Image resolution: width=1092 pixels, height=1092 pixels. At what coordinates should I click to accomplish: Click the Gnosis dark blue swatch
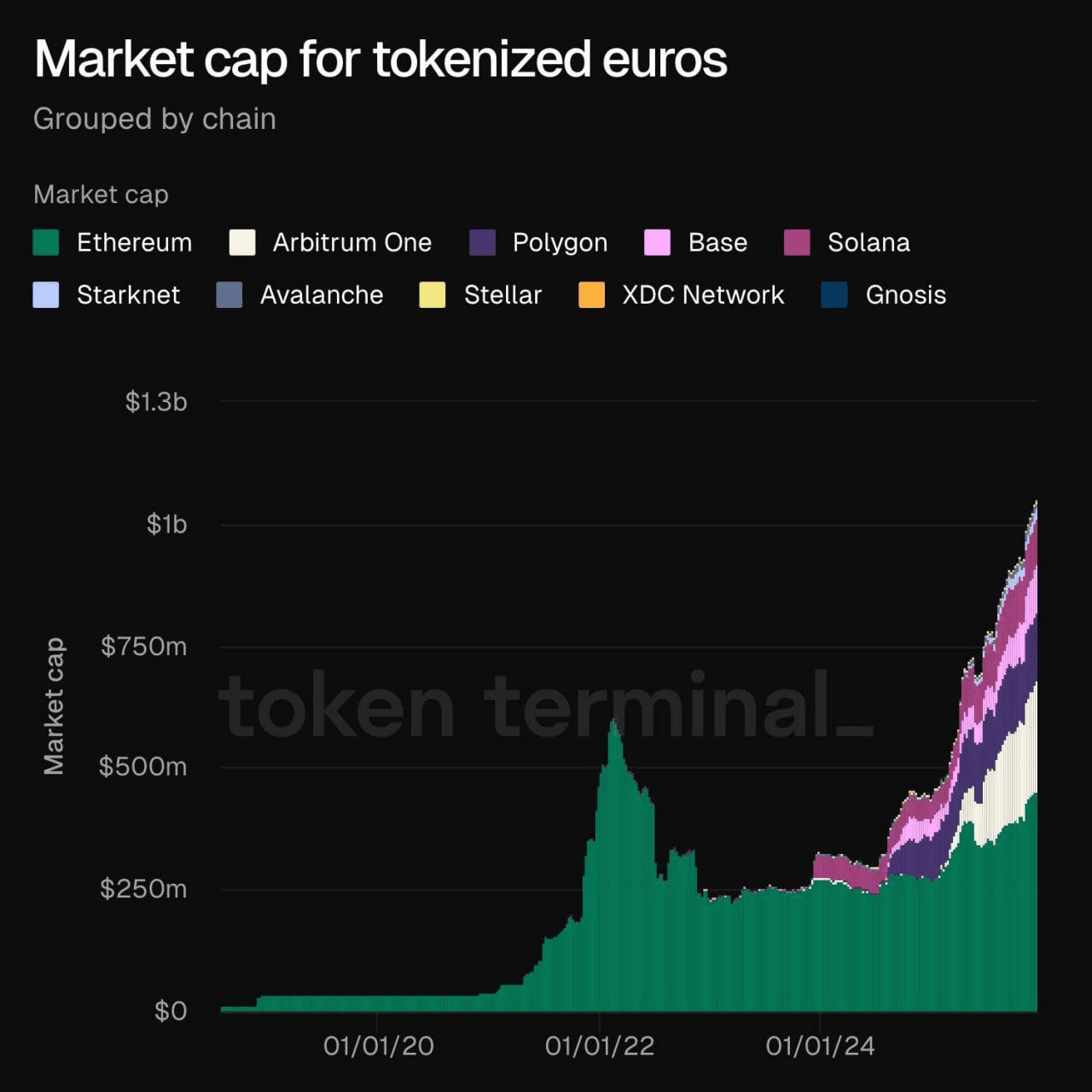pyautogui.click(x=834, y=295)
